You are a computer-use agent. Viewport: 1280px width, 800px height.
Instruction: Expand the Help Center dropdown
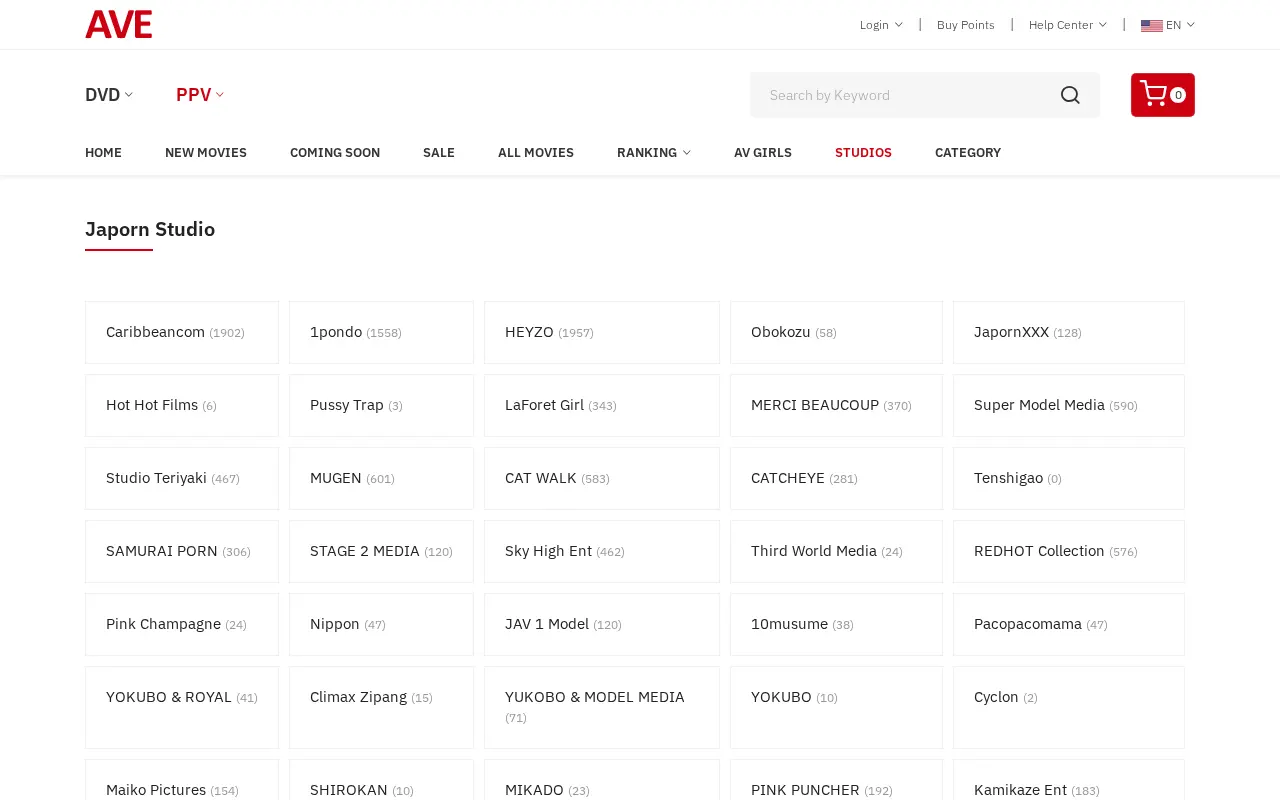coord(1067,25)
